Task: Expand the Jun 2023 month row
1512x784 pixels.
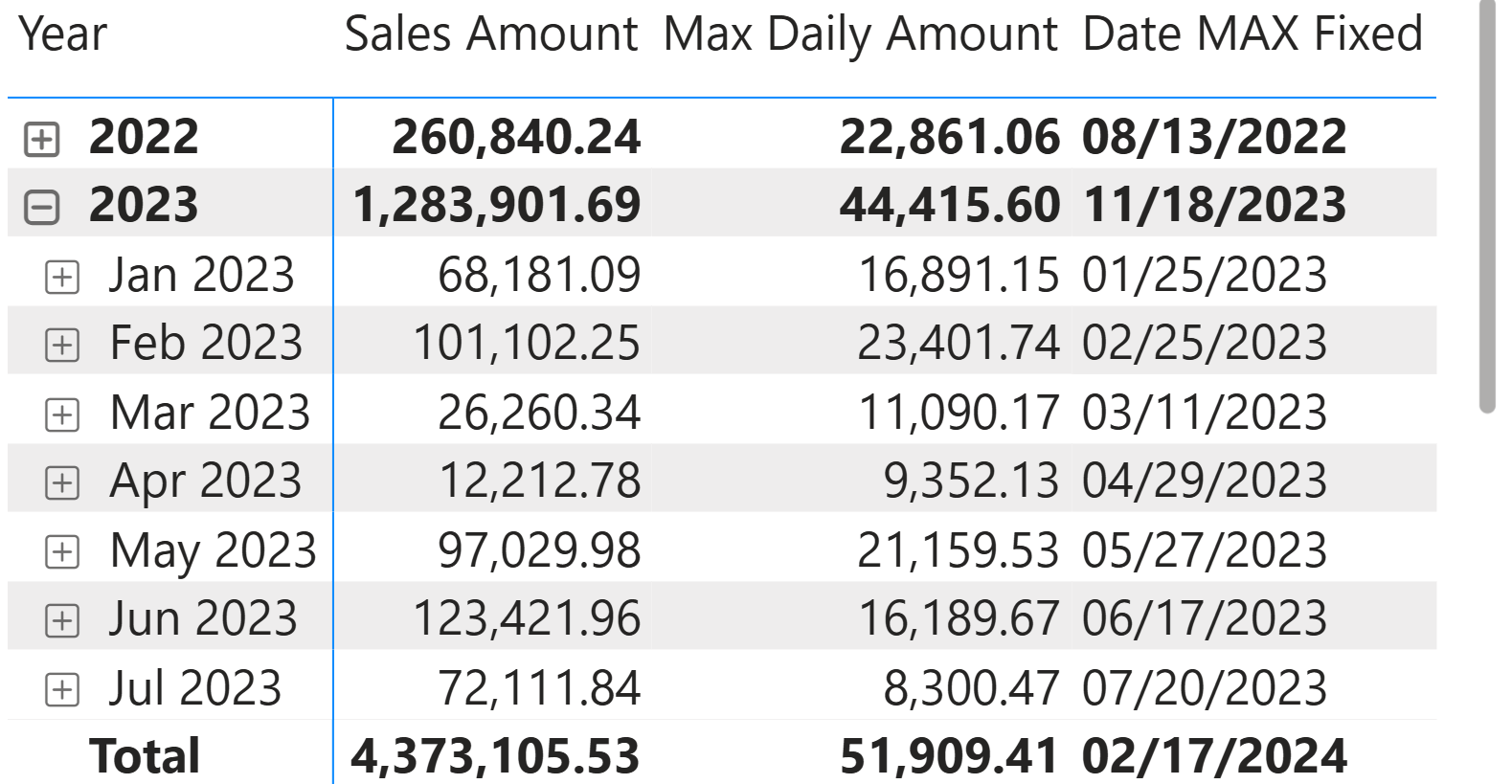Action: point(62,620)
